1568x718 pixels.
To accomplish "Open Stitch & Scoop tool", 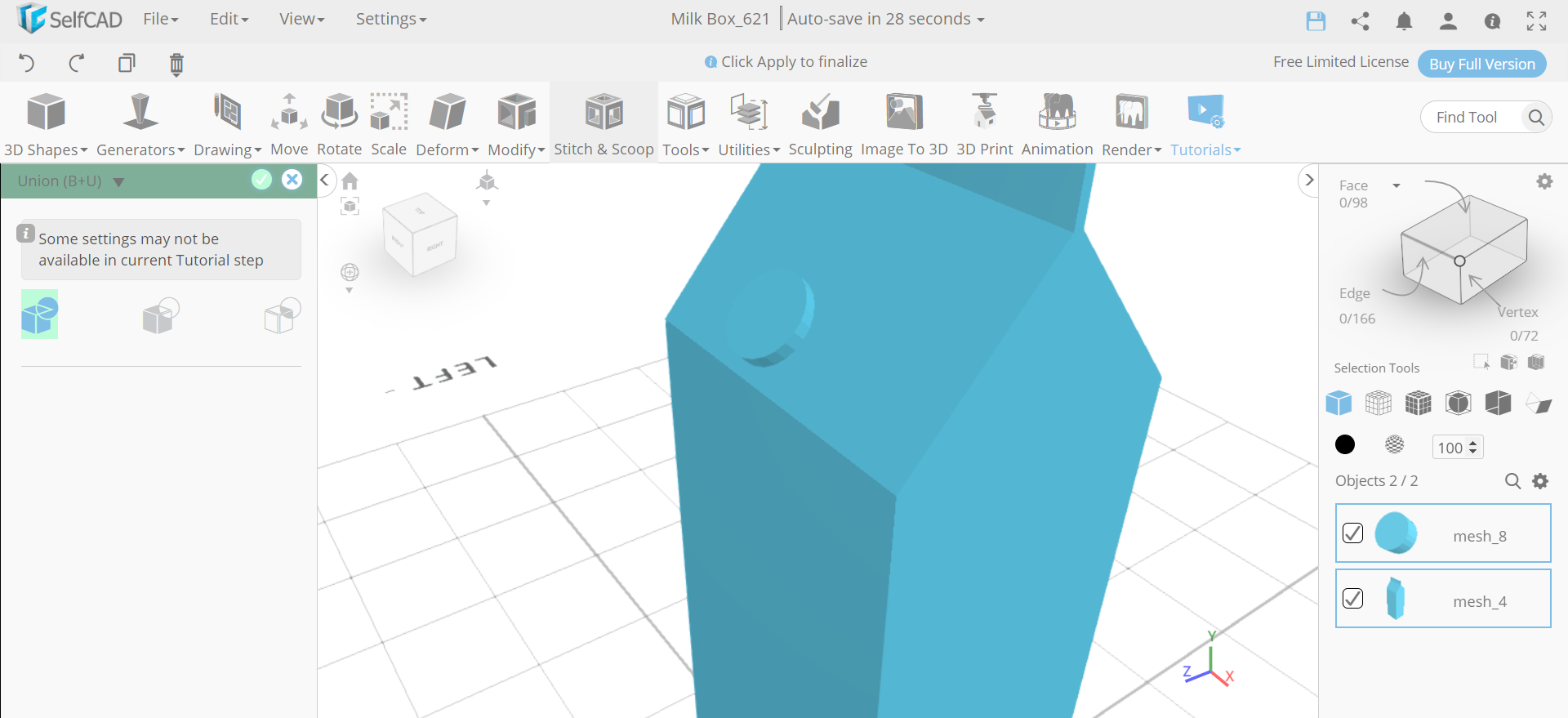I will tap(604, 124).
